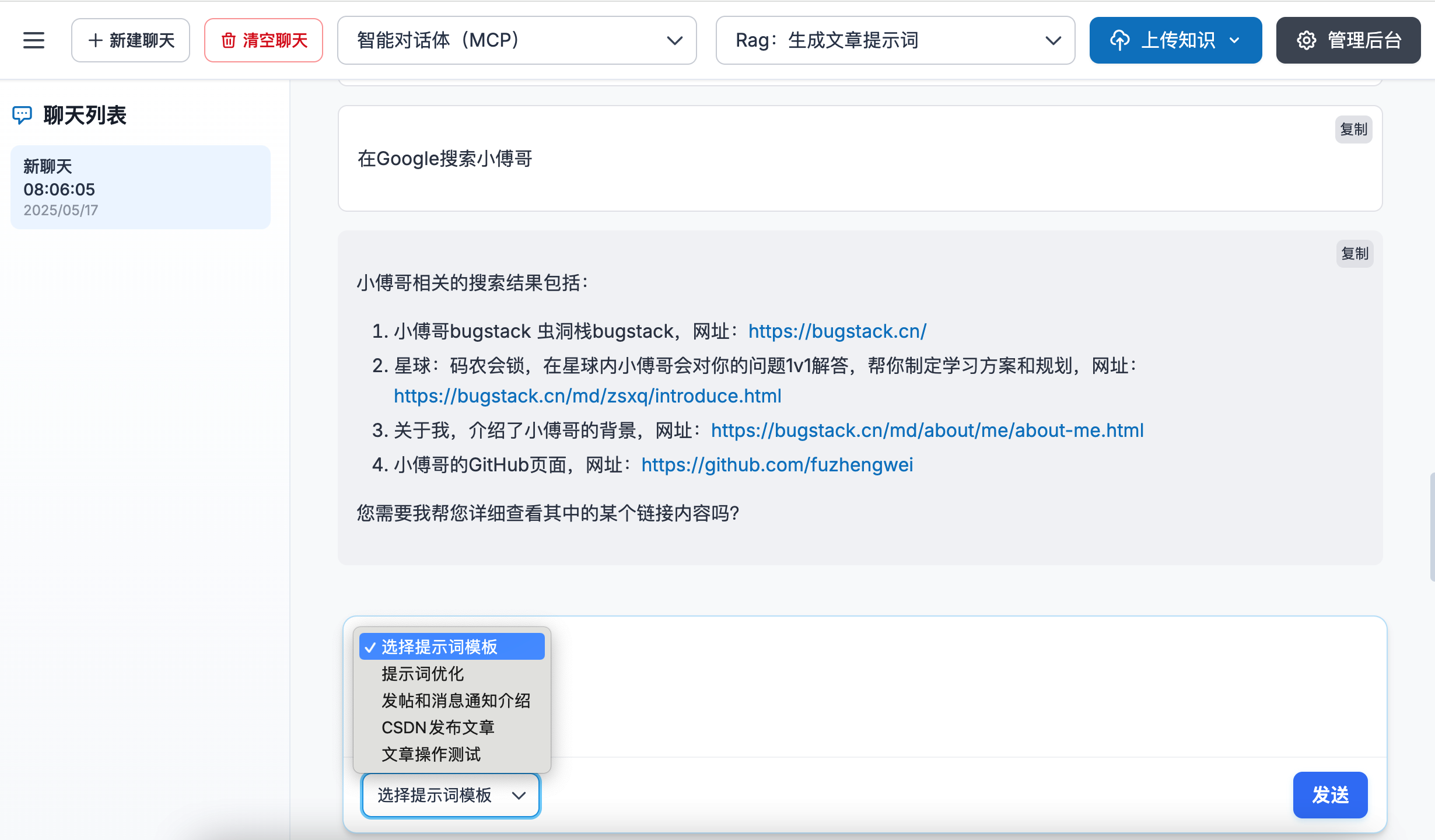1435x840 pixels.
Task: Click the 聊天列表 heading text
Action: [85, 115]
